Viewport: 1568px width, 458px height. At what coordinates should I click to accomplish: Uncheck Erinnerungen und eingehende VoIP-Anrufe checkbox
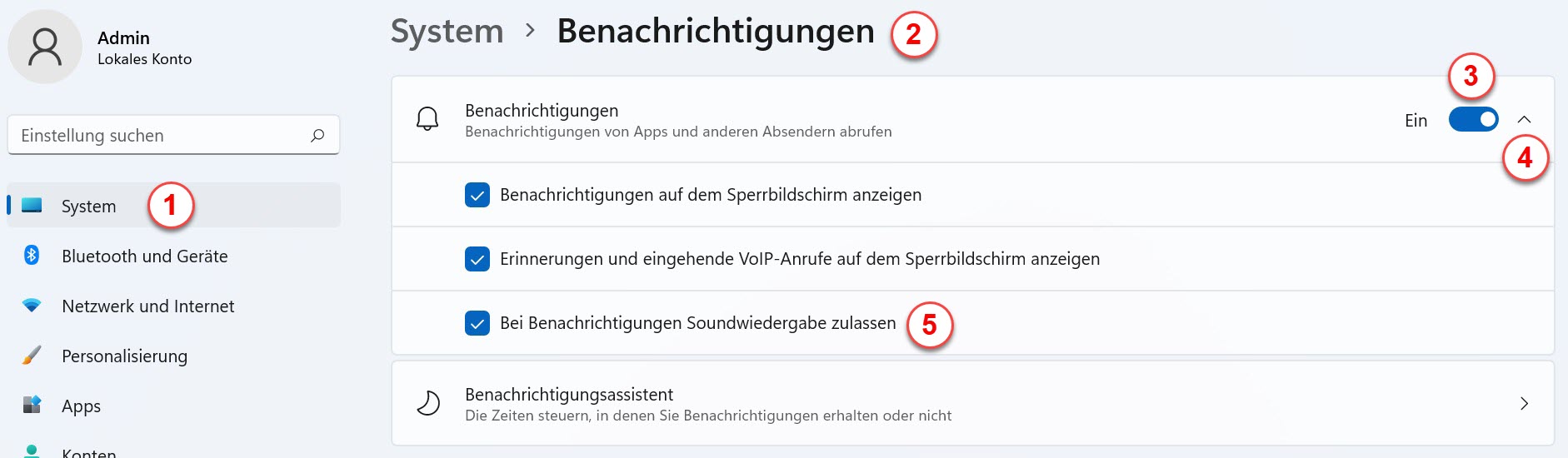coord(477,259)
